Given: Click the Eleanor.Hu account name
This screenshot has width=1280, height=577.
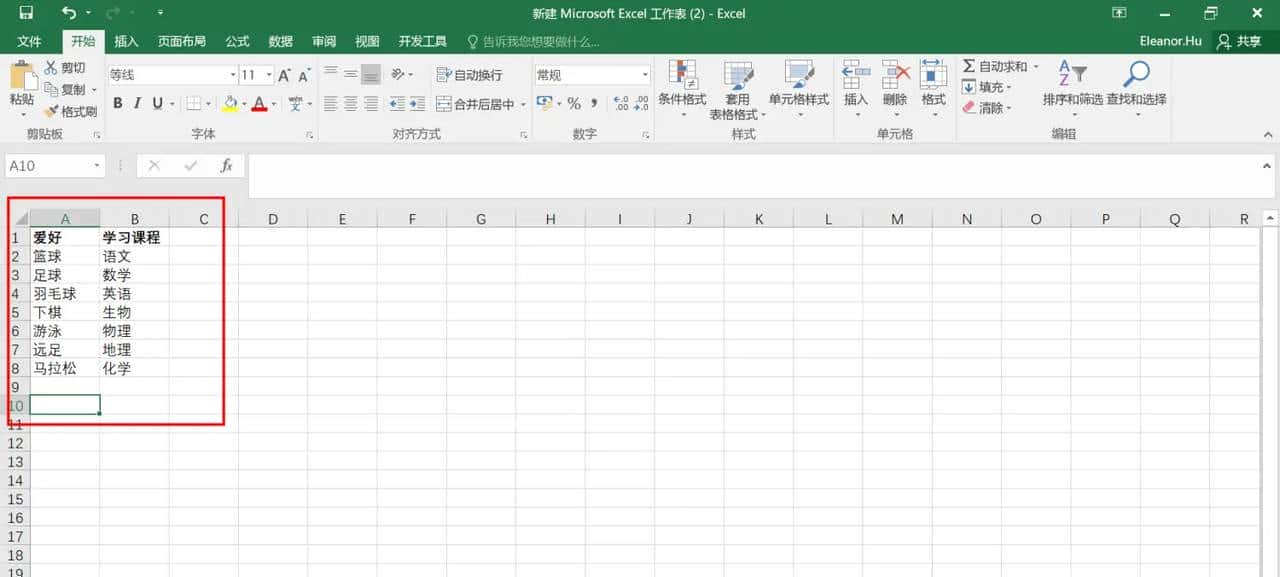Looking at the screenshot, I should coord(1169,41).
